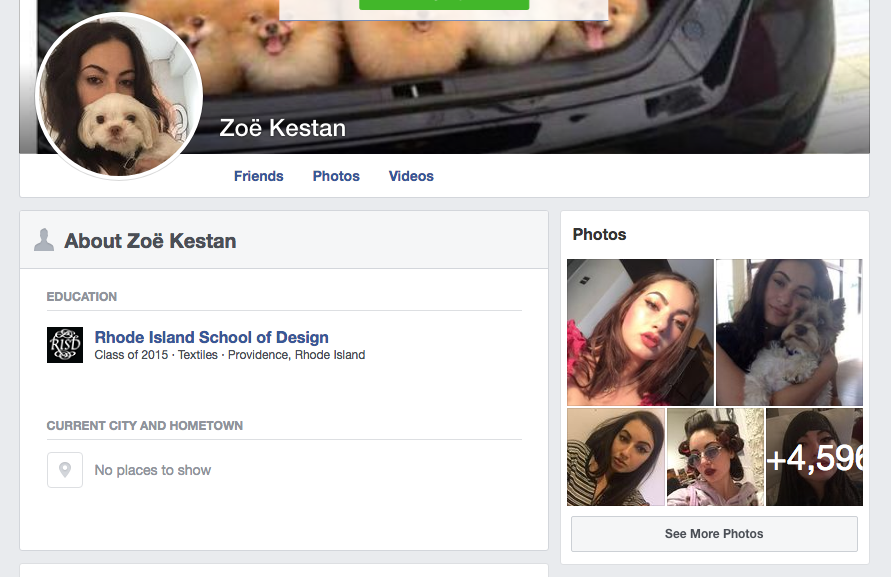Click the +4,596 more photos thumbnail
The image size is (891, 577).
point(814,457)
